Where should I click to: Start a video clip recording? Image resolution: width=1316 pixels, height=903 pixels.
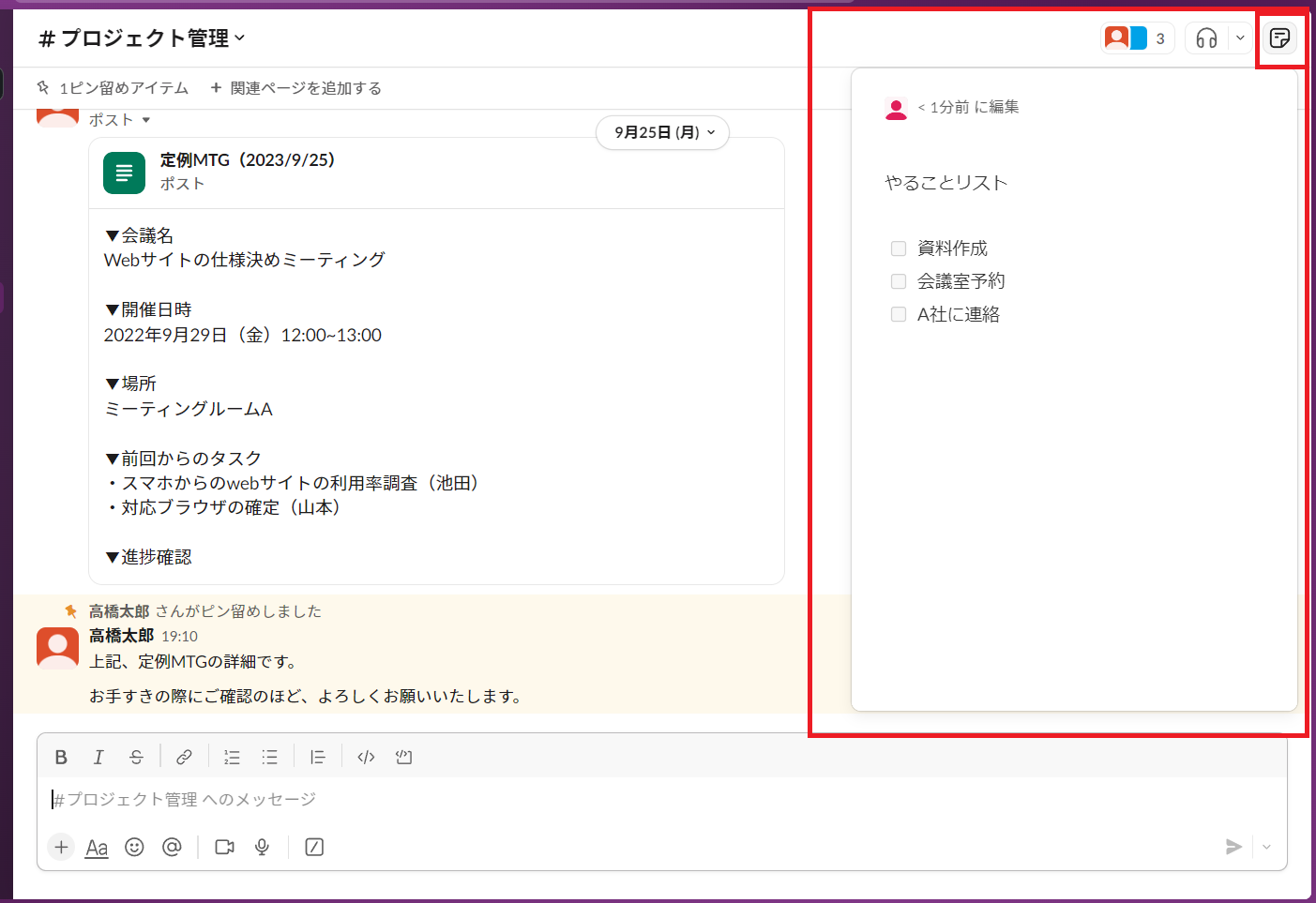coord(224,847)
